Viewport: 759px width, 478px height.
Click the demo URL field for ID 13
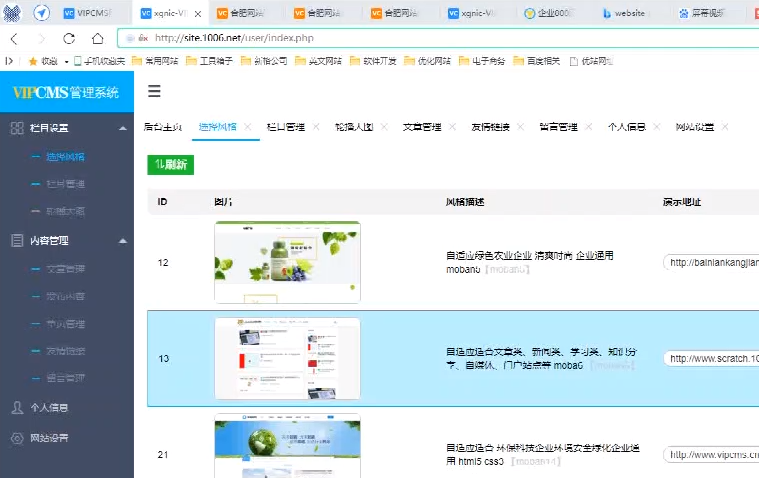[710, 358]
